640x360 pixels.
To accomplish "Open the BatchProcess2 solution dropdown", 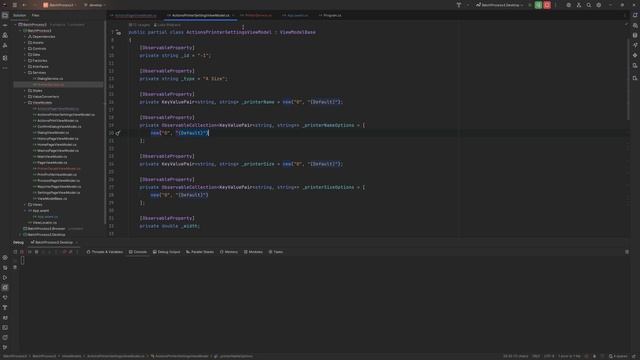I will [x=60, y=5].
